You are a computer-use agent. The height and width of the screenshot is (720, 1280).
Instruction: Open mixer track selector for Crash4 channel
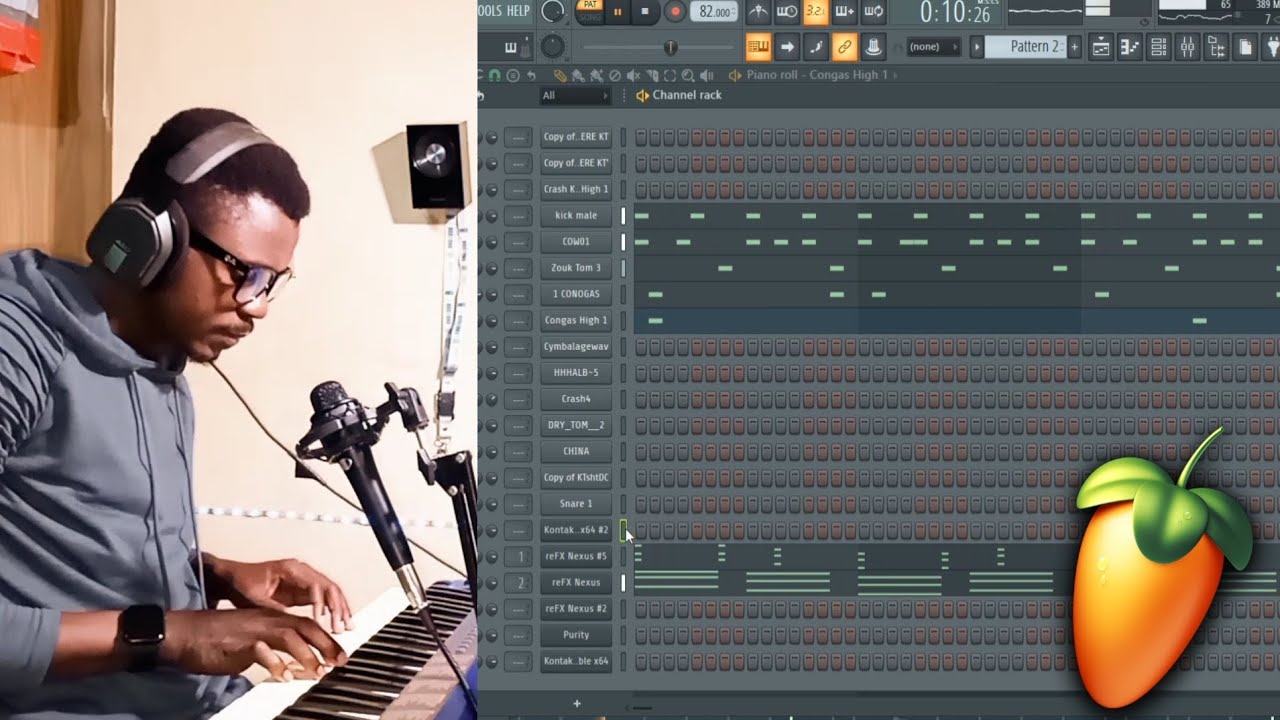tap(519, 399)
